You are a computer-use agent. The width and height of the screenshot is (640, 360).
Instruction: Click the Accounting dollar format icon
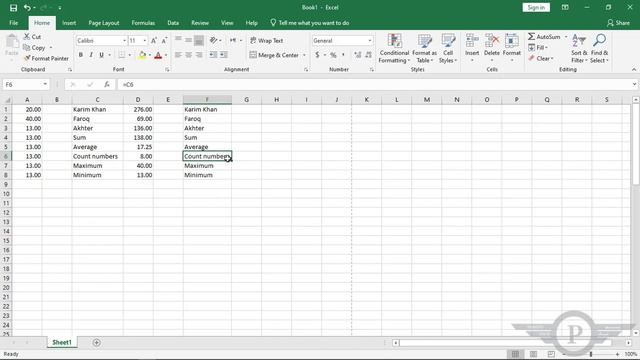pos(317,55)
